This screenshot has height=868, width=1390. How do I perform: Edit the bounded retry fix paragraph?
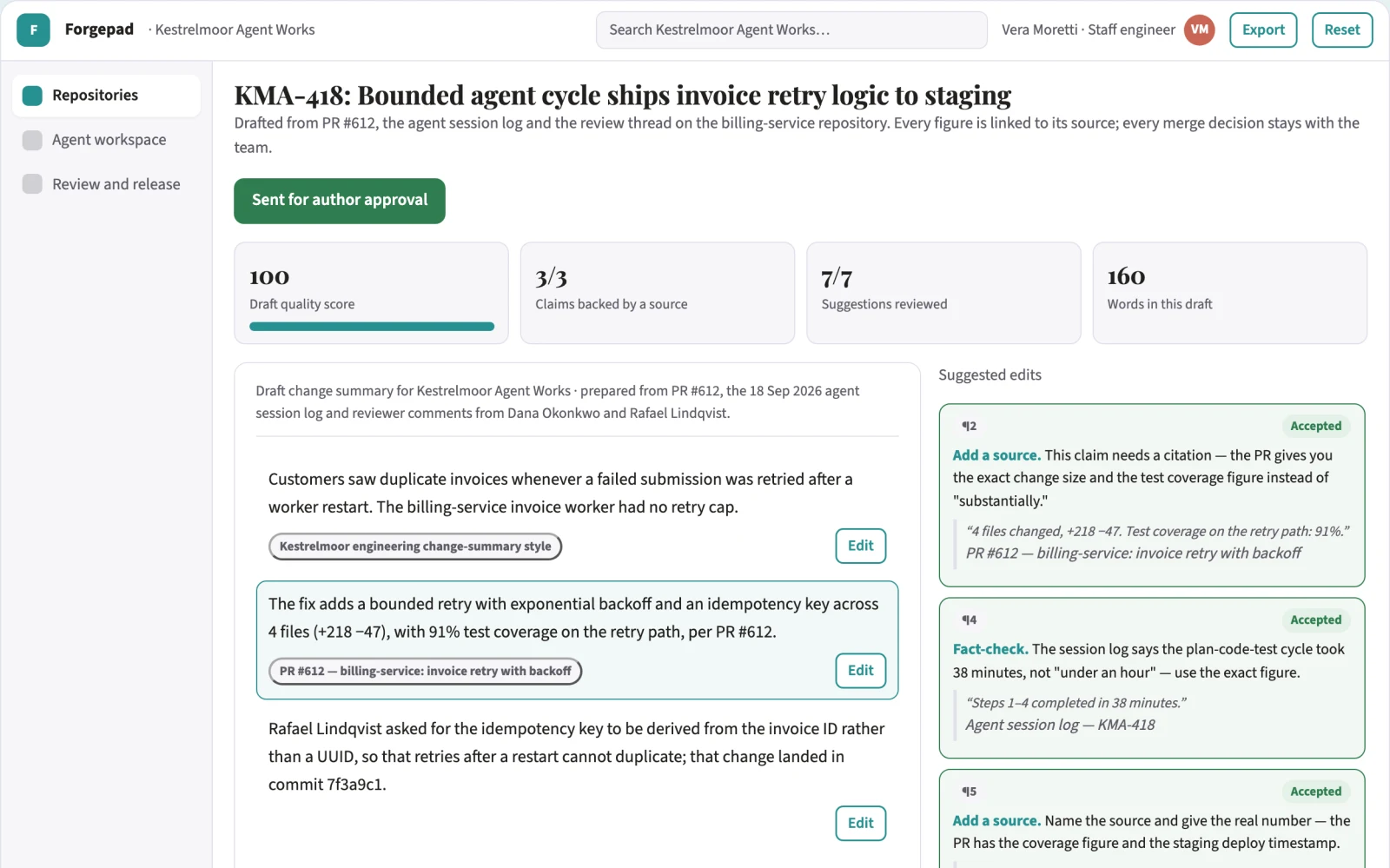click(861, 671)
